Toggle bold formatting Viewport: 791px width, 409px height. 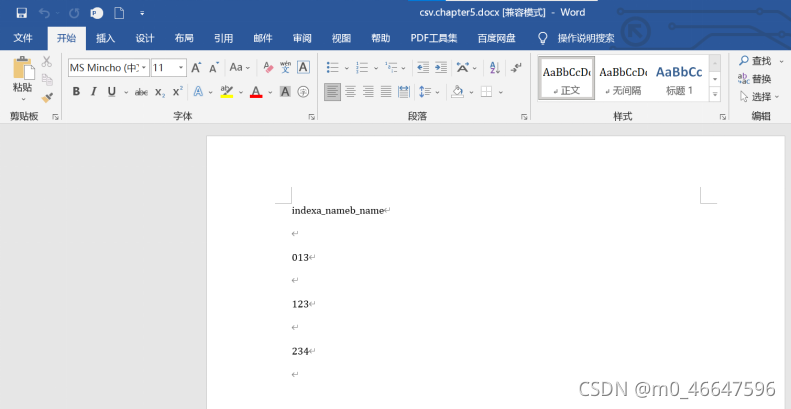point(76,92)
